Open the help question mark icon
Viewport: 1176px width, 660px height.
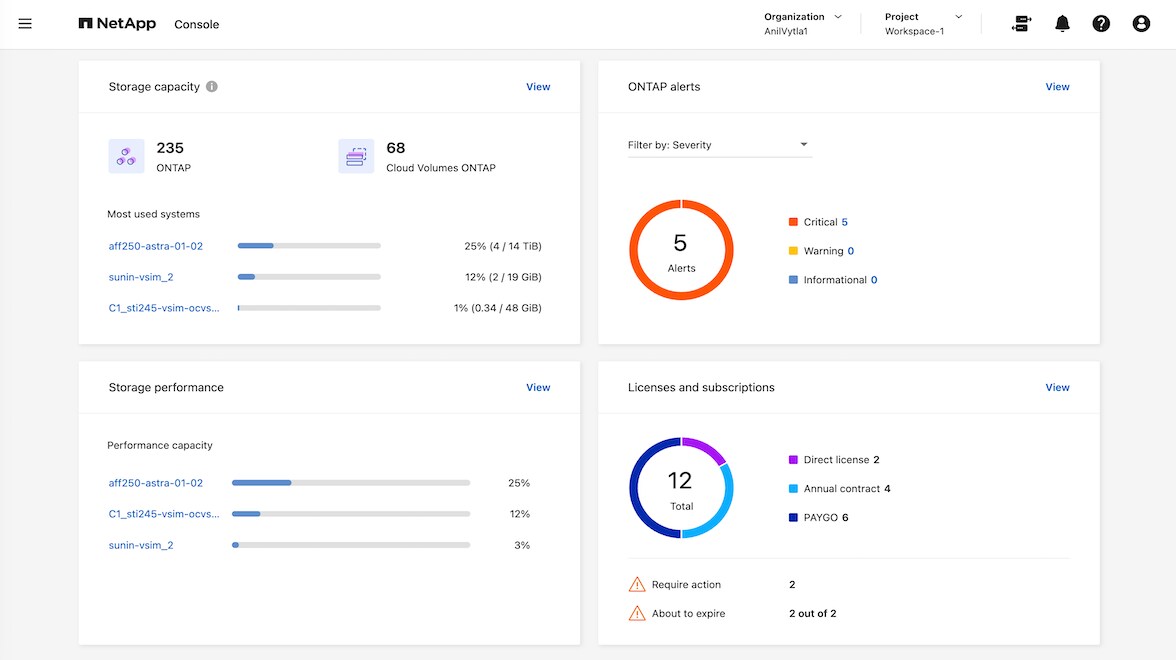[x=1101, y=24]
